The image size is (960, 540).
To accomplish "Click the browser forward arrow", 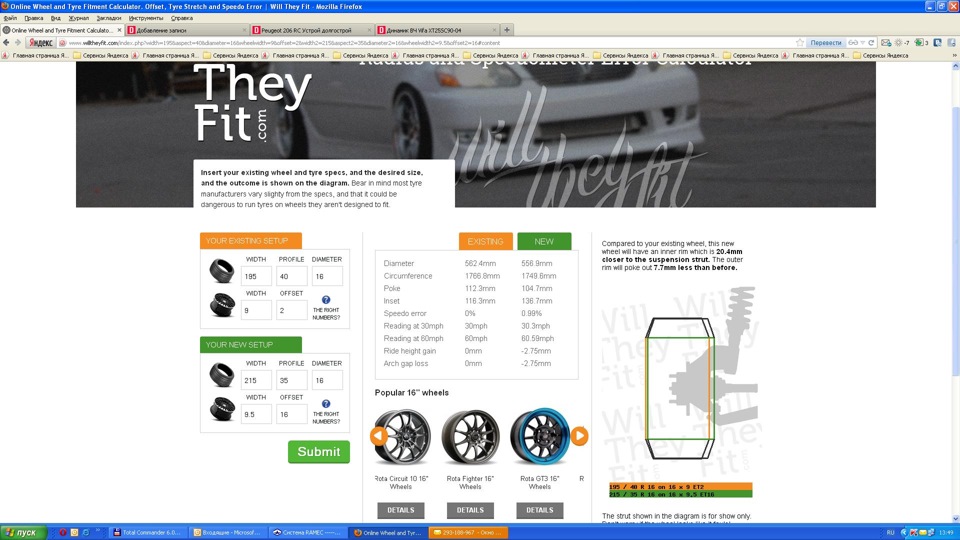I will coord(18,43).
